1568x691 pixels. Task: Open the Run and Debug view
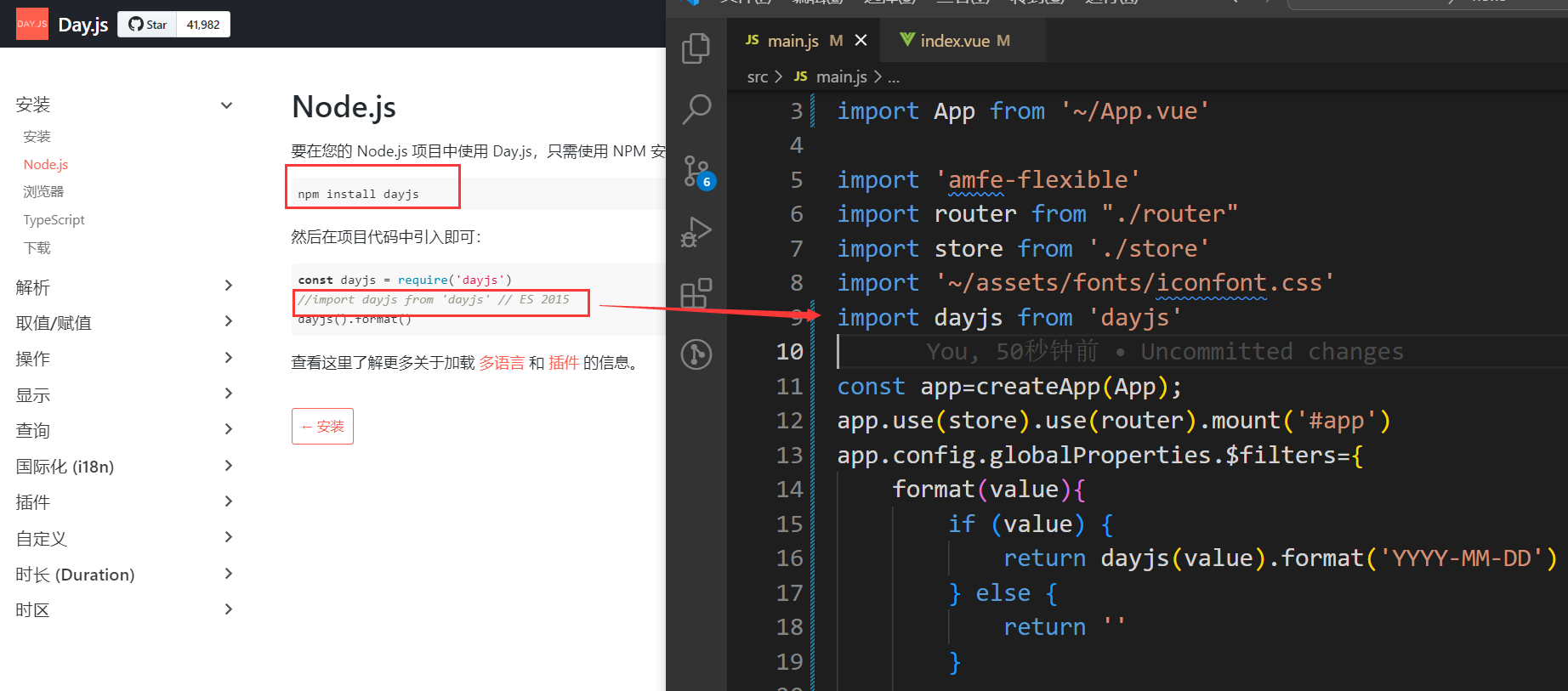point(696,232)
